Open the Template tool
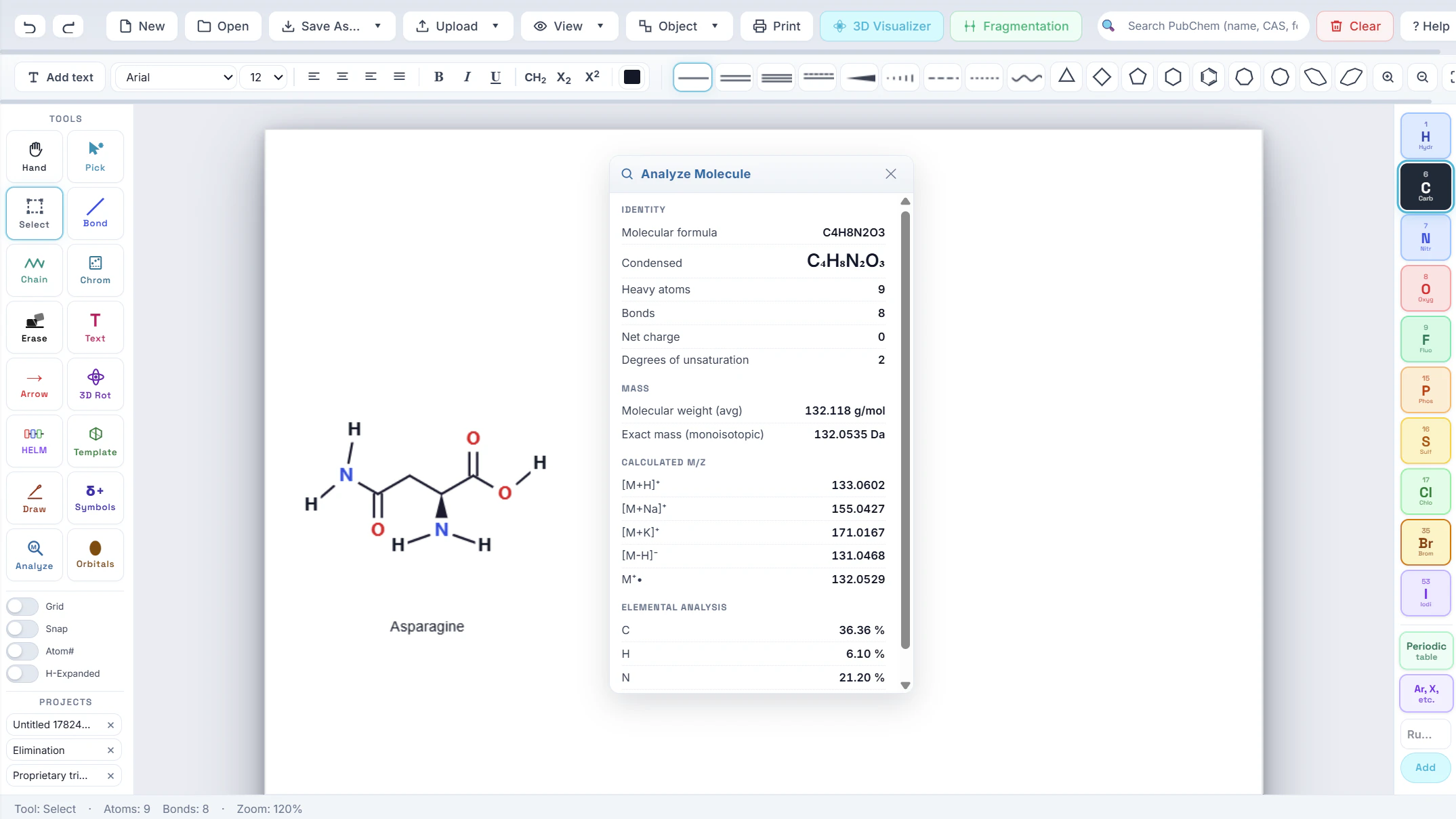1456x819 pixels. pyautogui.click(x=96, y=441)
